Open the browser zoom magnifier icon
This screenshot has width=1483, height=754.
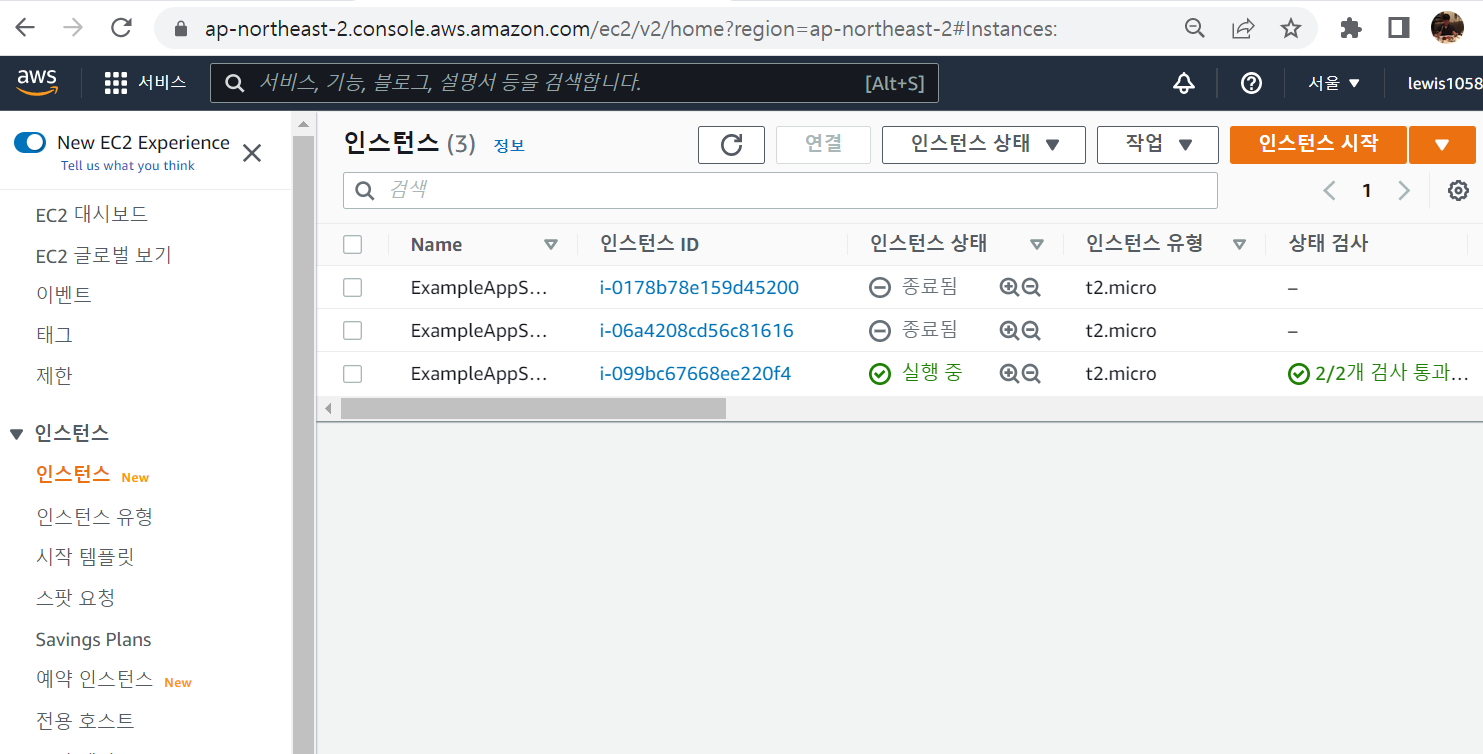(1194, 28)
